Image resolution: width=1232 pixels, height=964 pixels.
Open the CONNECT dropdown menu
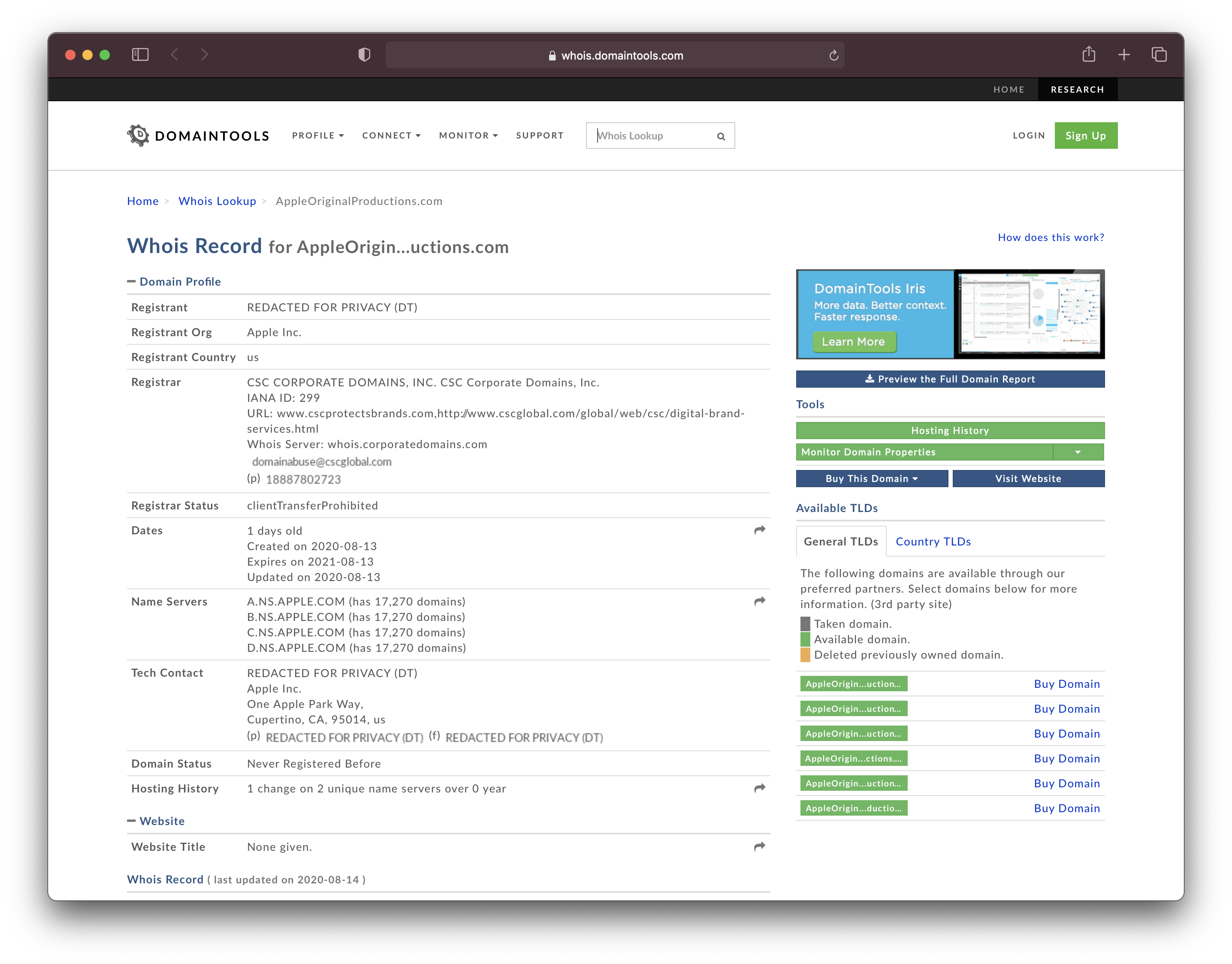391,136
